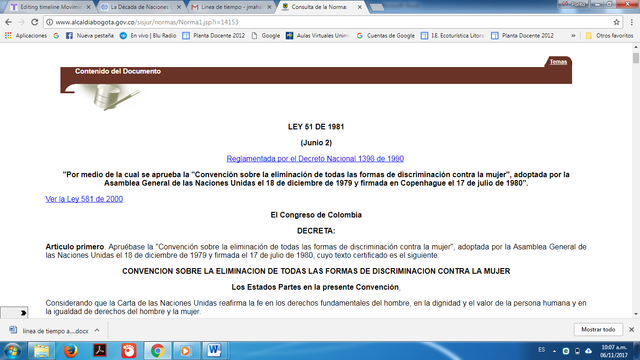The height and width of the screenshot is (360, 640).
Task: Show more bookmarks with the double chevron
Action: point(573,36)
